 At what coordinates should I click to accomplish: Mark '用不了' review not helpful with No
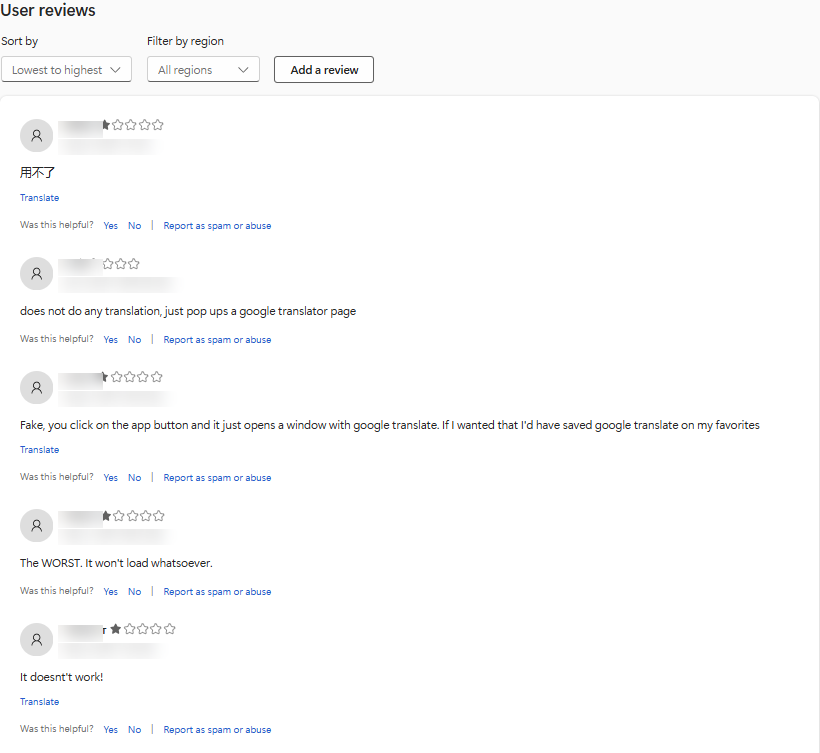point(134,225)
